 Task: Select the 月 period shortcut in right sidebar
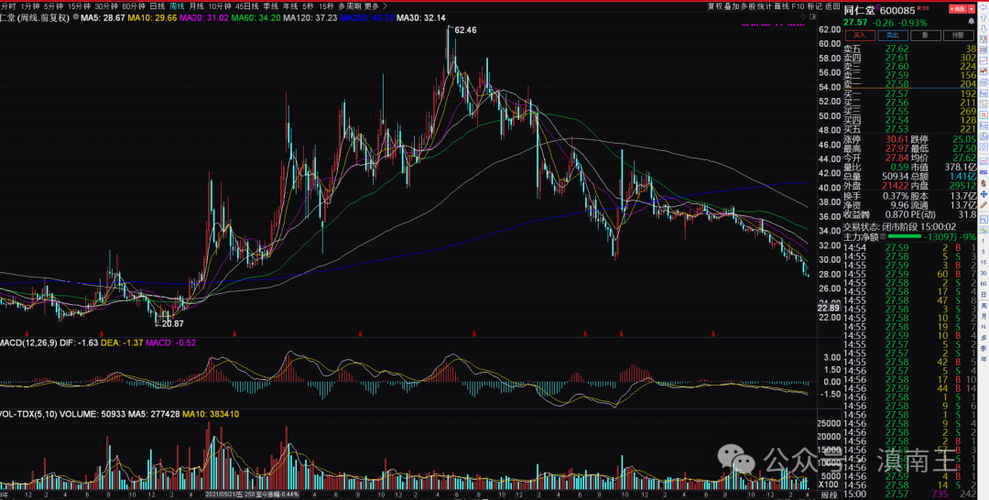[x=983, y=317]
